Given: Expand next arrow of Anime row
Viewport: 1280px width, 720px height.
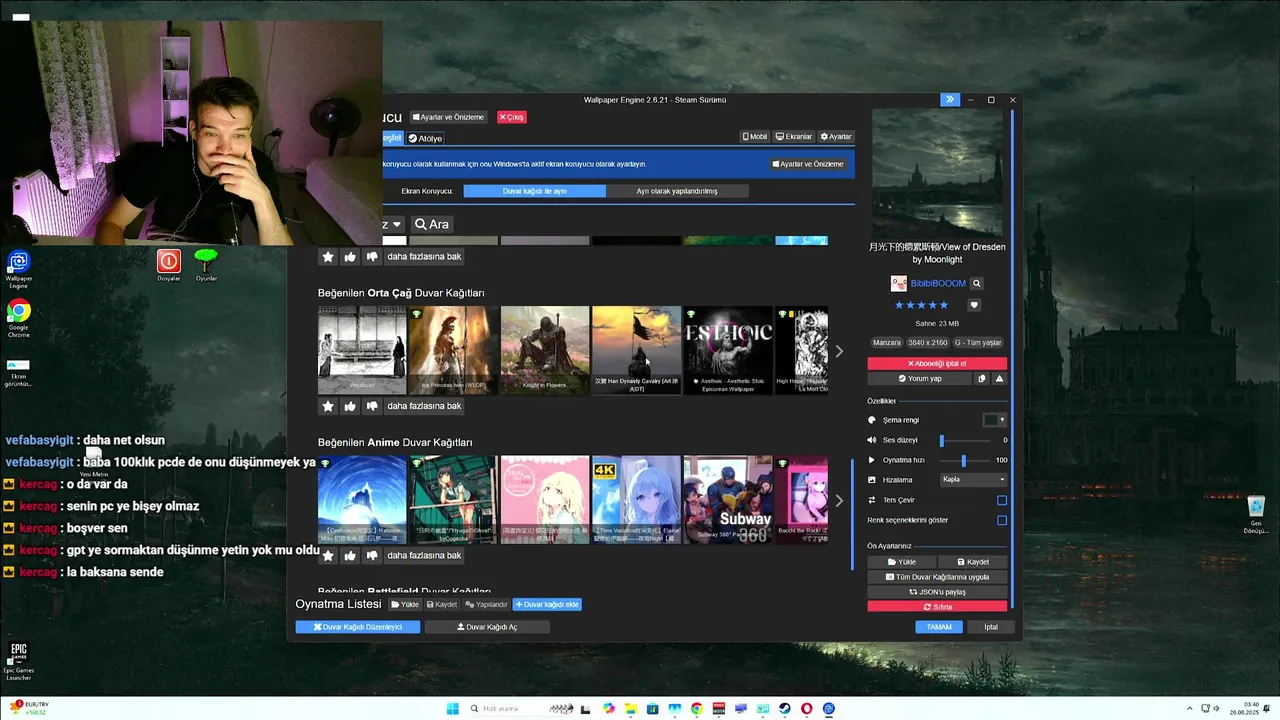Looking at the screenshot, I should pyautogui.click(x=839, y=500).
